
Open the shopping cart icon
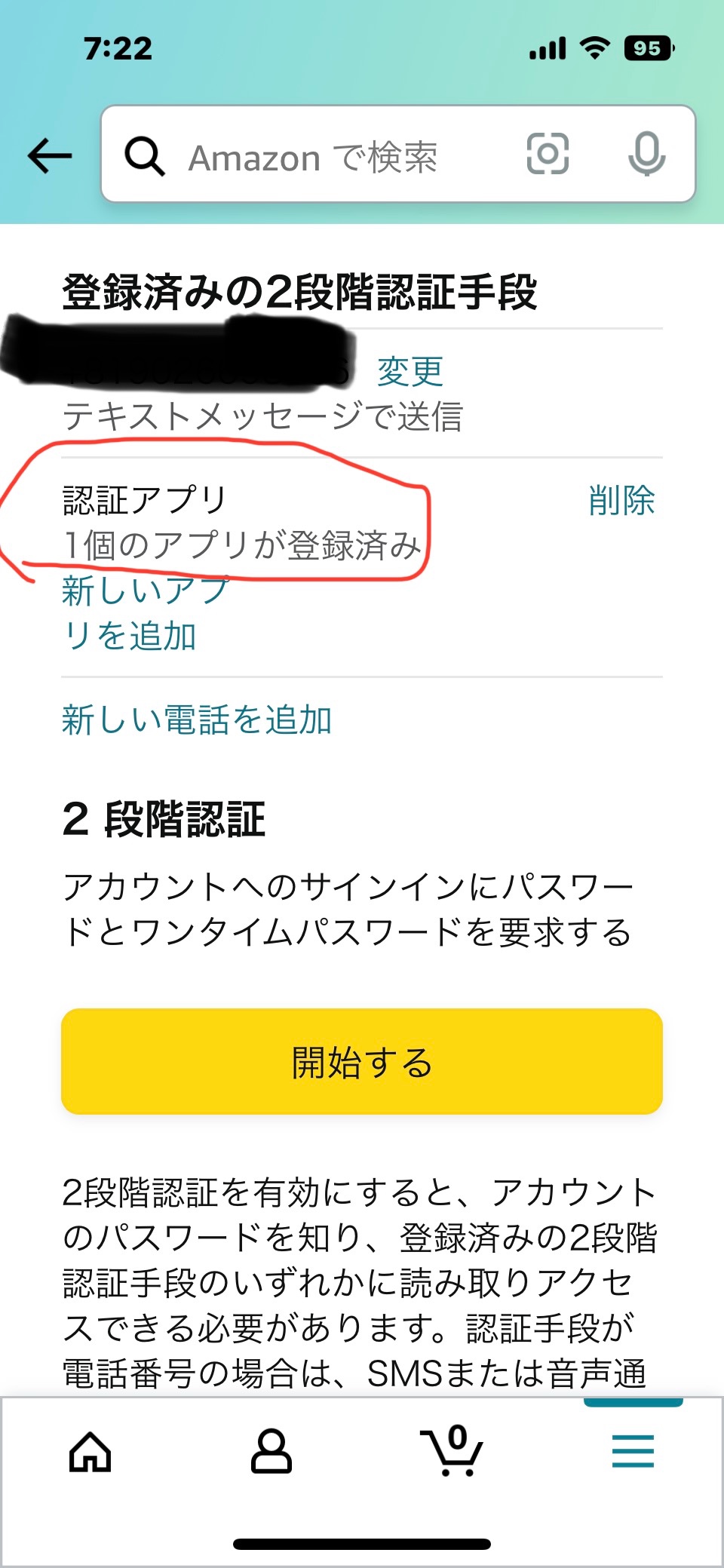[x=452, y=1450]
